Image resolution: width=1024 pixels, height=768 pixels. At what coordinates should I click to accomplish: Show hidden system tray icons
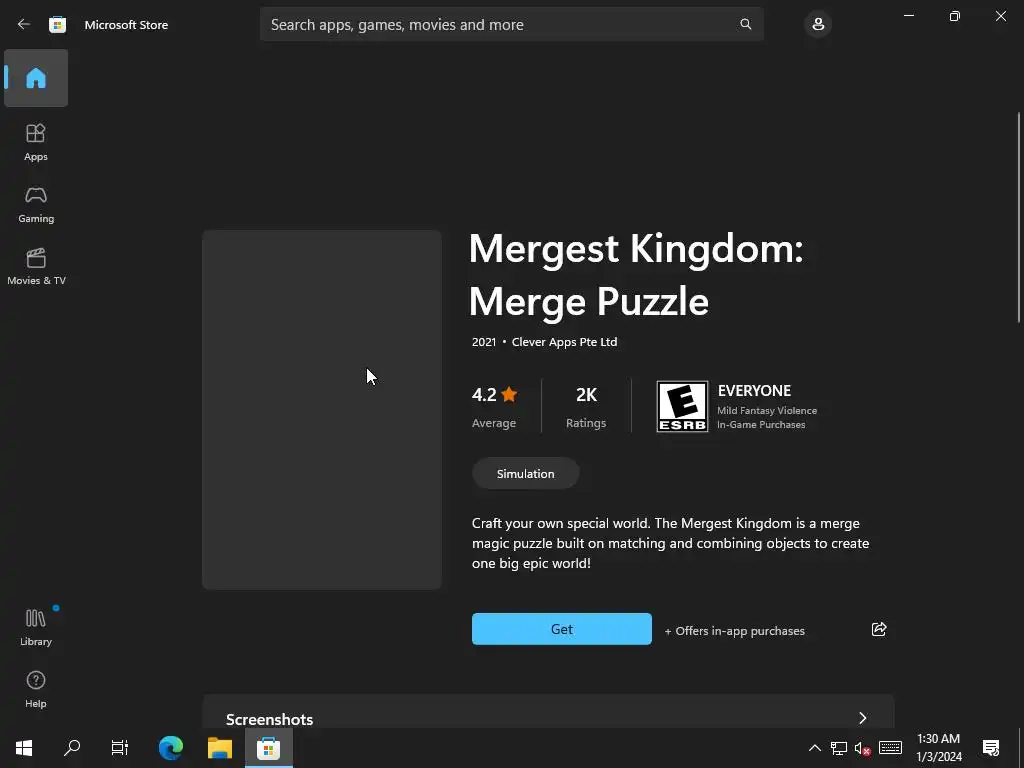pyautogui.click(x=814, y=748)
